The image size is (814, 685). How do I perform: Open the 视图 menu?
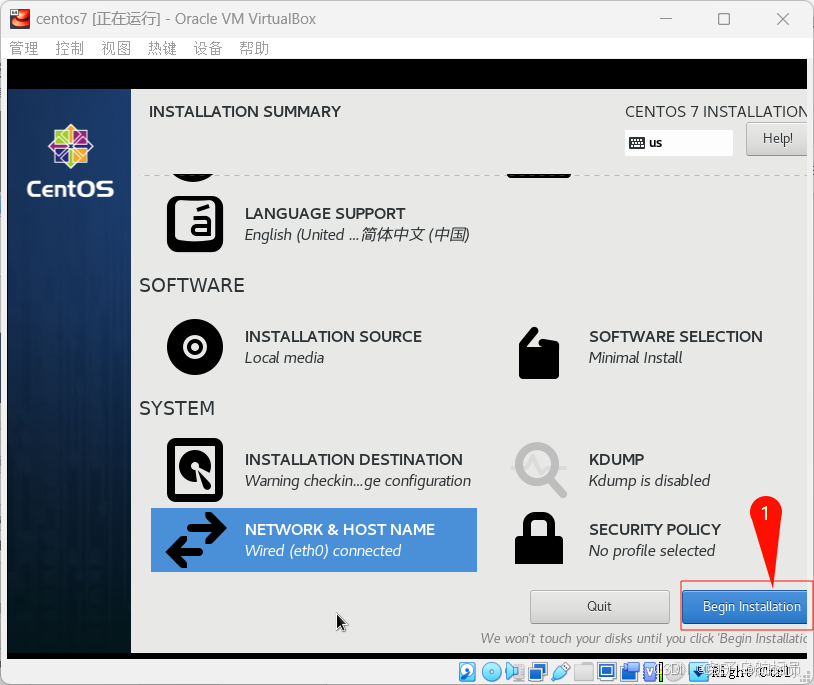click(x=116, y=48)
